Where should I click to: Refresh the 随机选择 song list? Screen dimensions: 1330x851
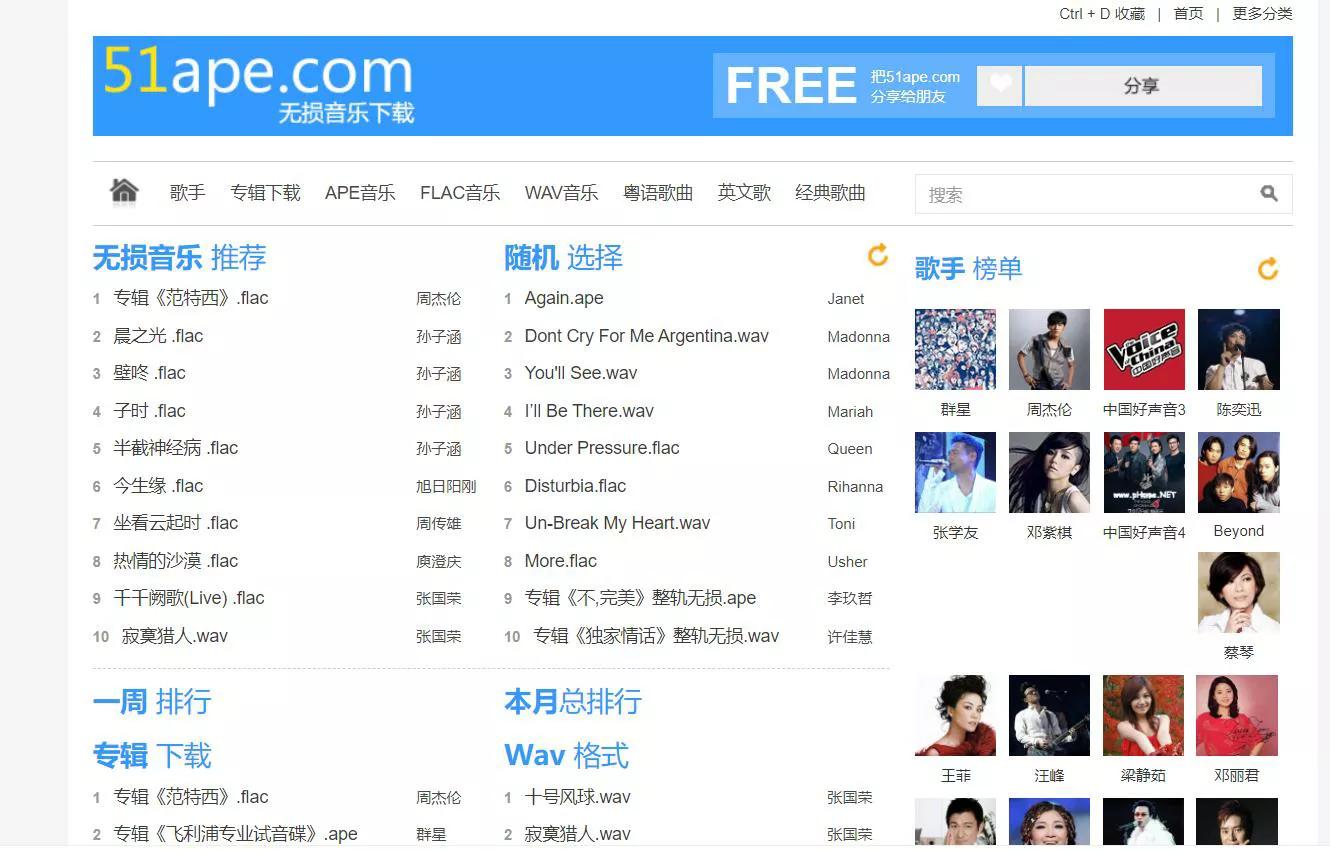point(877,256)
